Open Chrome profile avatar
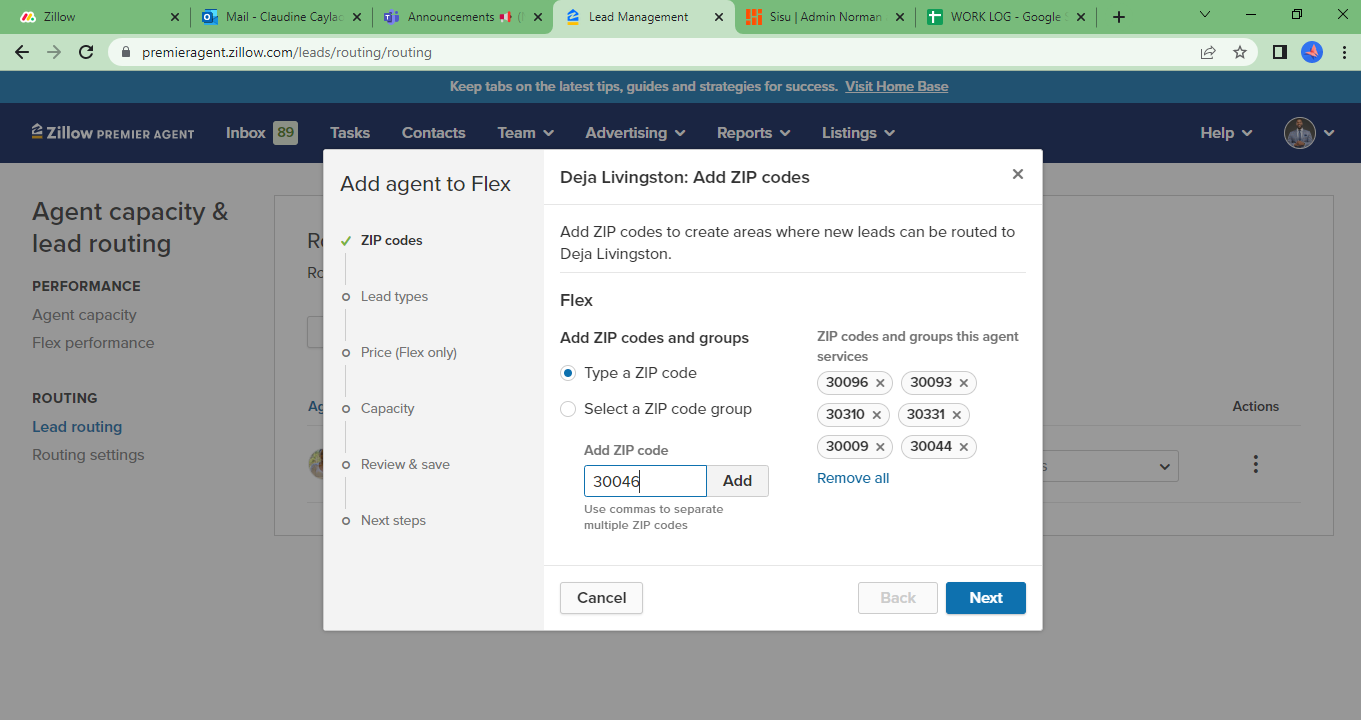1361x720 pixels. pyautogui.click(x=1312, y=52)
